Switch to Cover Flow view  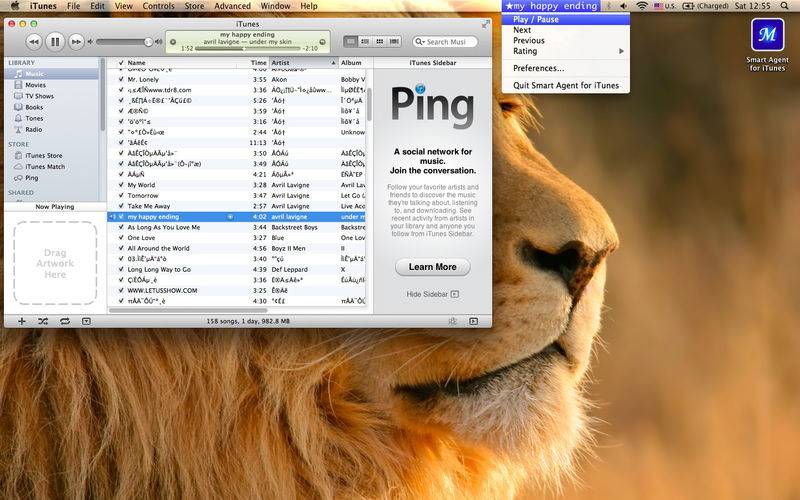point(394,41)
